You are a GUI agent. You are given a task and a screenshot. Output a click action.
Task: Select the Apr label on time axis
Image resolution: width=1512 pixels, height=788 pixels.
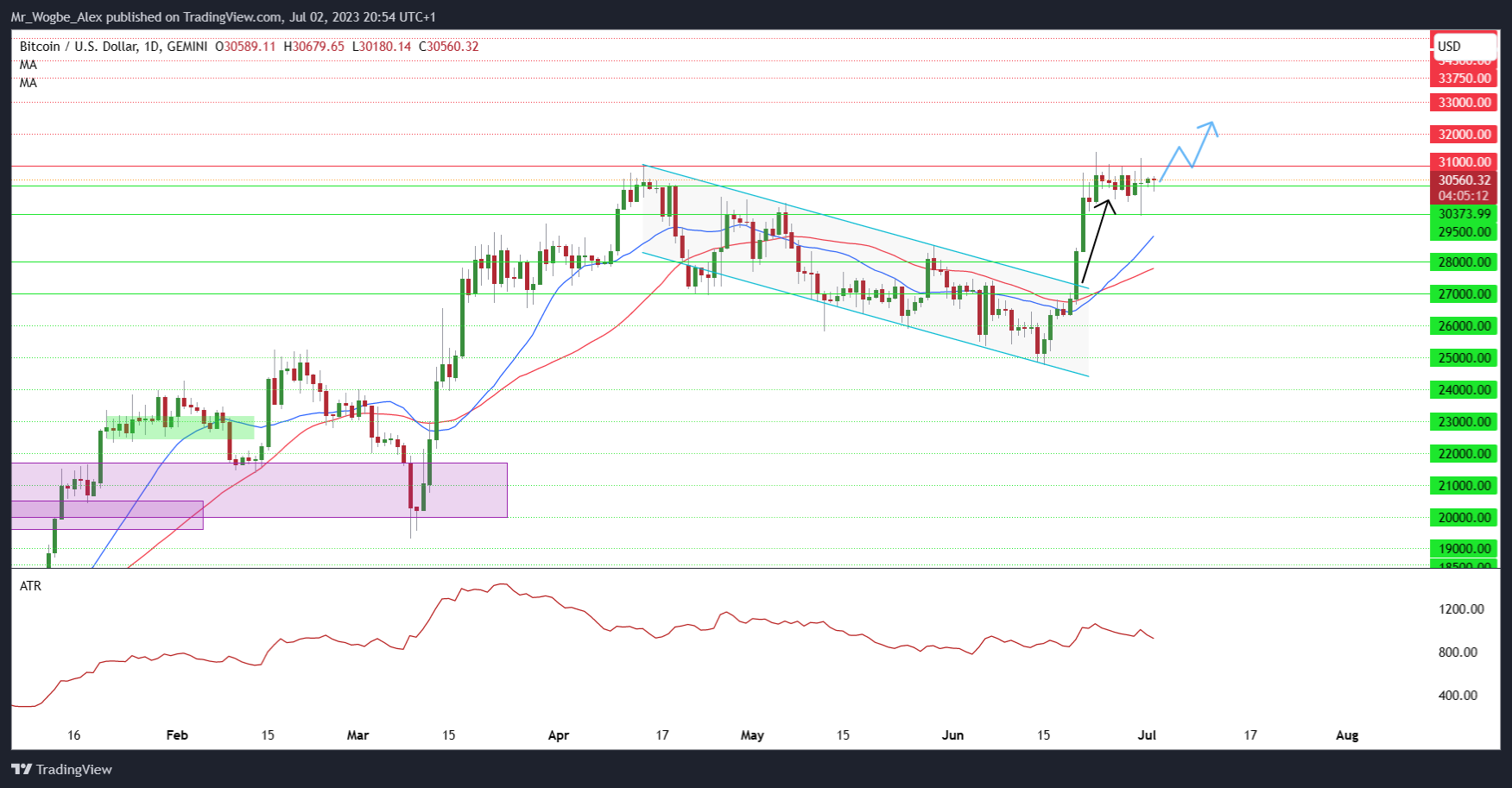559,735
